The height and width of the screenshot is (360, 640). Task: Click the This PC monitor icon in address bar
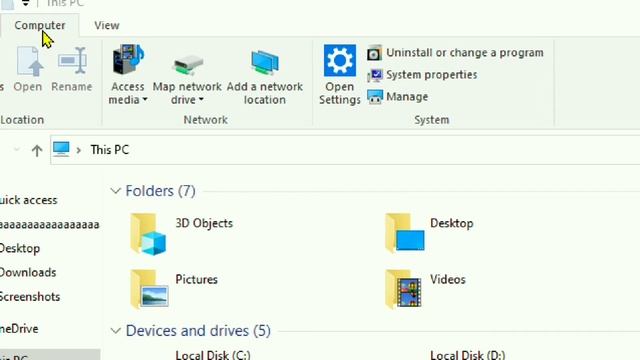(61, 149)
